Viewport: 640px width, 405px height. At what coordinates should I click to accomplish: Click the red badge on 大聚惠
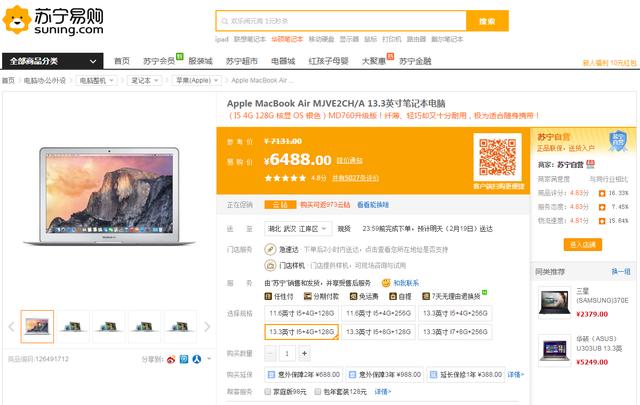(x=390, y=56)
